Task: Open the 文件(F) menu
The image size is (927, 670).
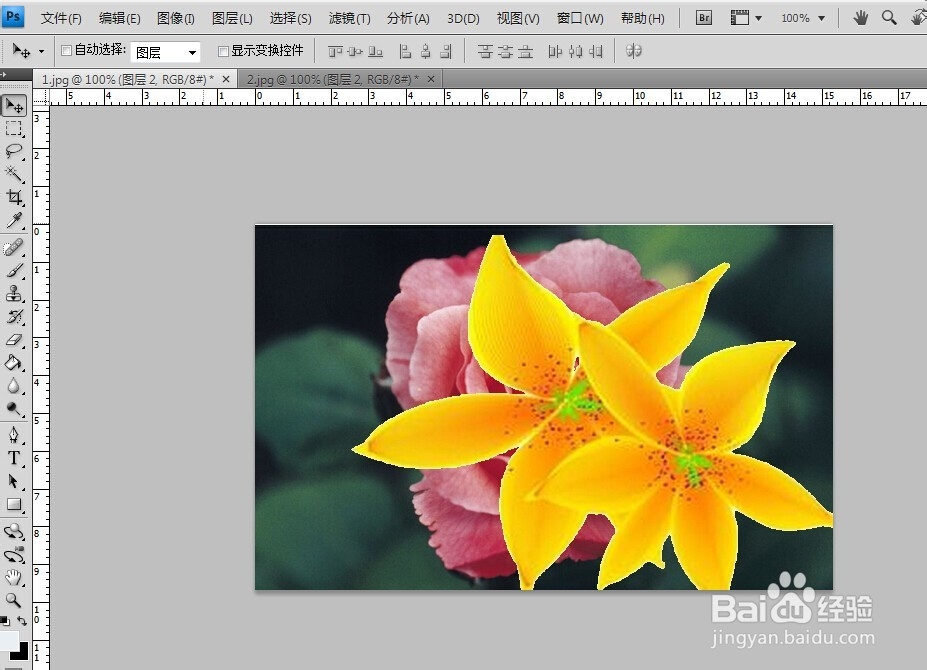Action: tap(61, 18)
